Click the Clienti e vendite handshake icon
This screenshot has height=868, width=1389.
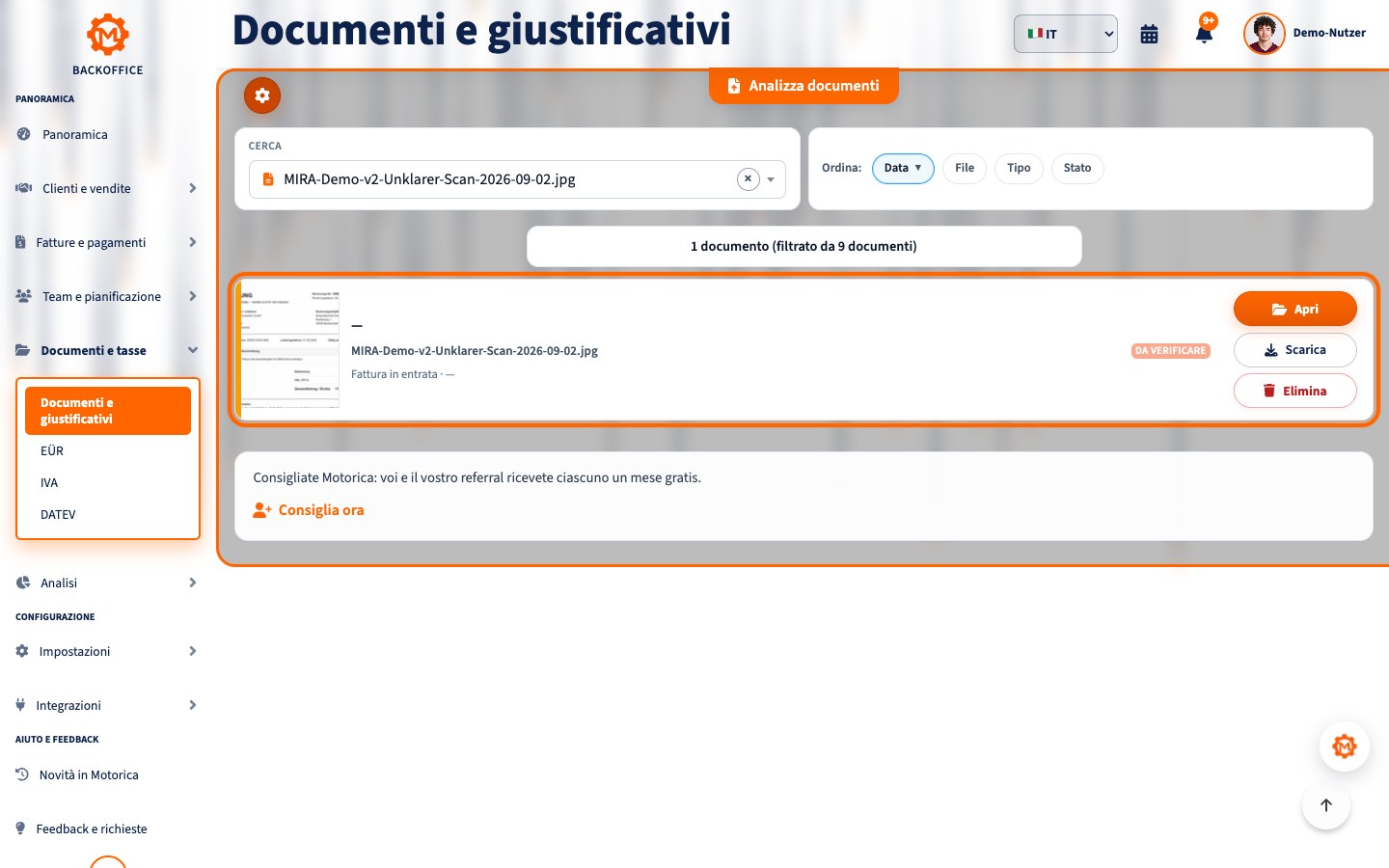click(23, 188)
